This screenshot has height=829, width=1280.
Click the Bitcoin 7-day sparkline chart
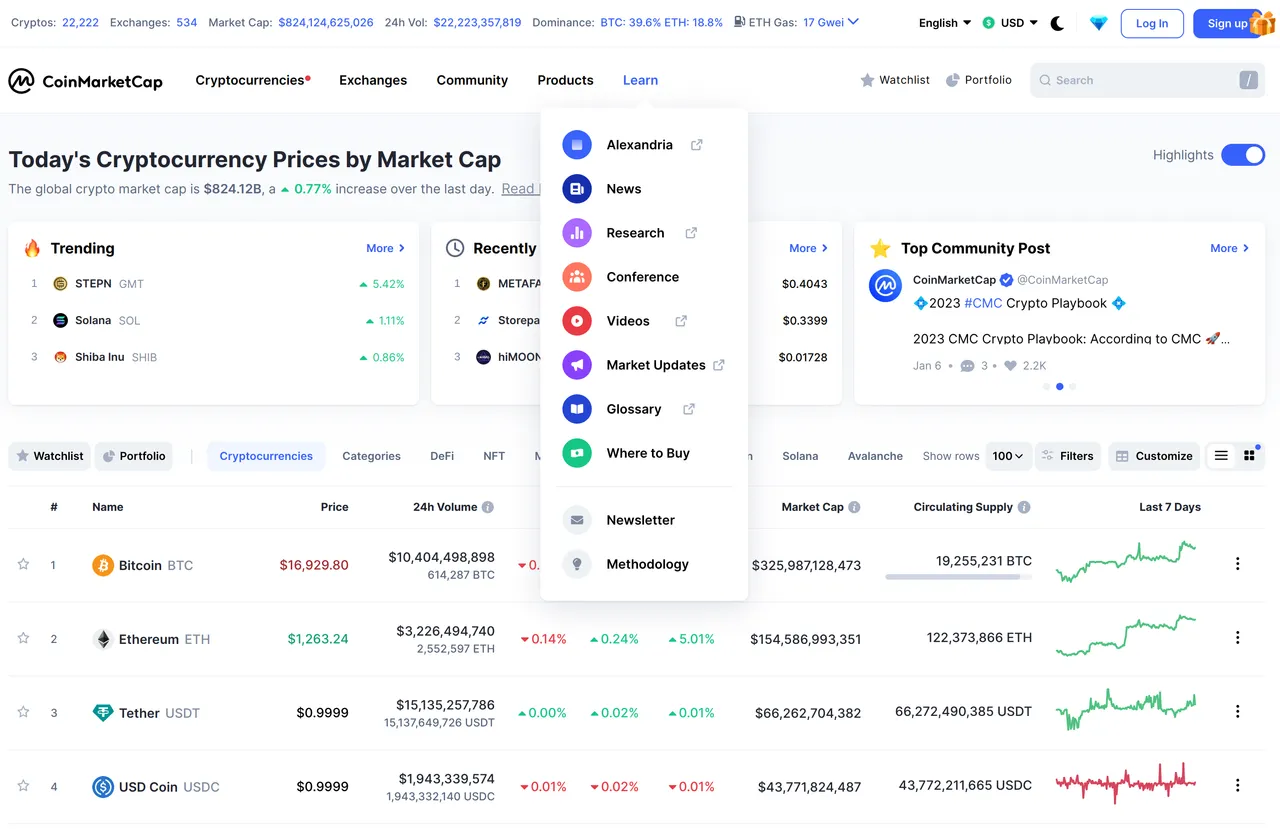point(1126,562)
